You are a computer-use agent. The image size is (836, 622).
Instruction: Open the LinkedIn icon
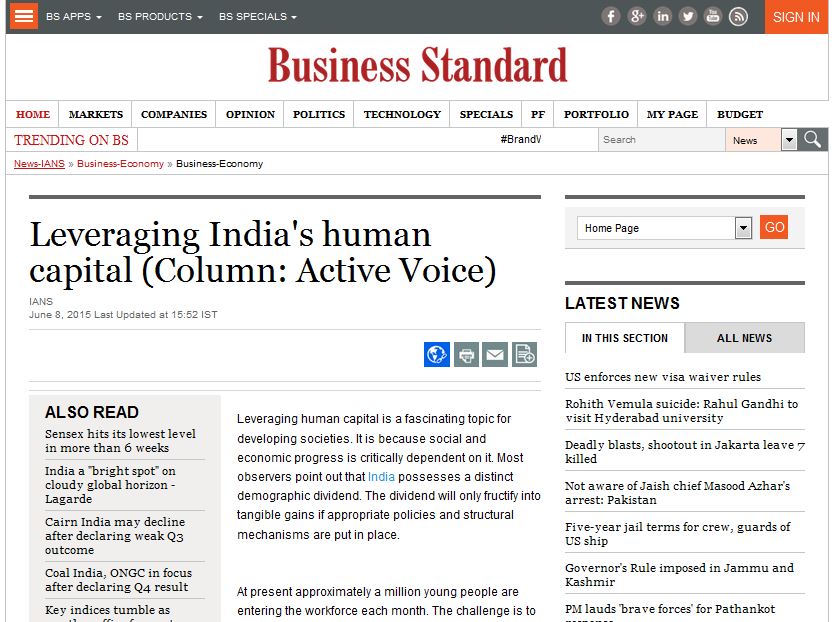click(662, 17)
